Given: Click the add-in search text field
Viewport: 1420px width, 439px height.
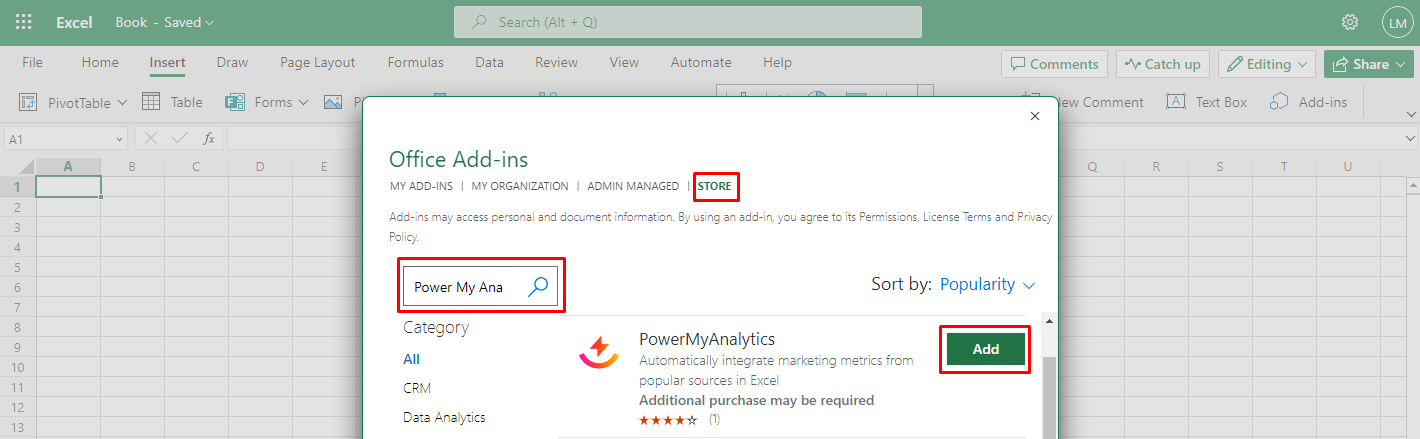Looking at the screenshot, I should click(460, 287).
